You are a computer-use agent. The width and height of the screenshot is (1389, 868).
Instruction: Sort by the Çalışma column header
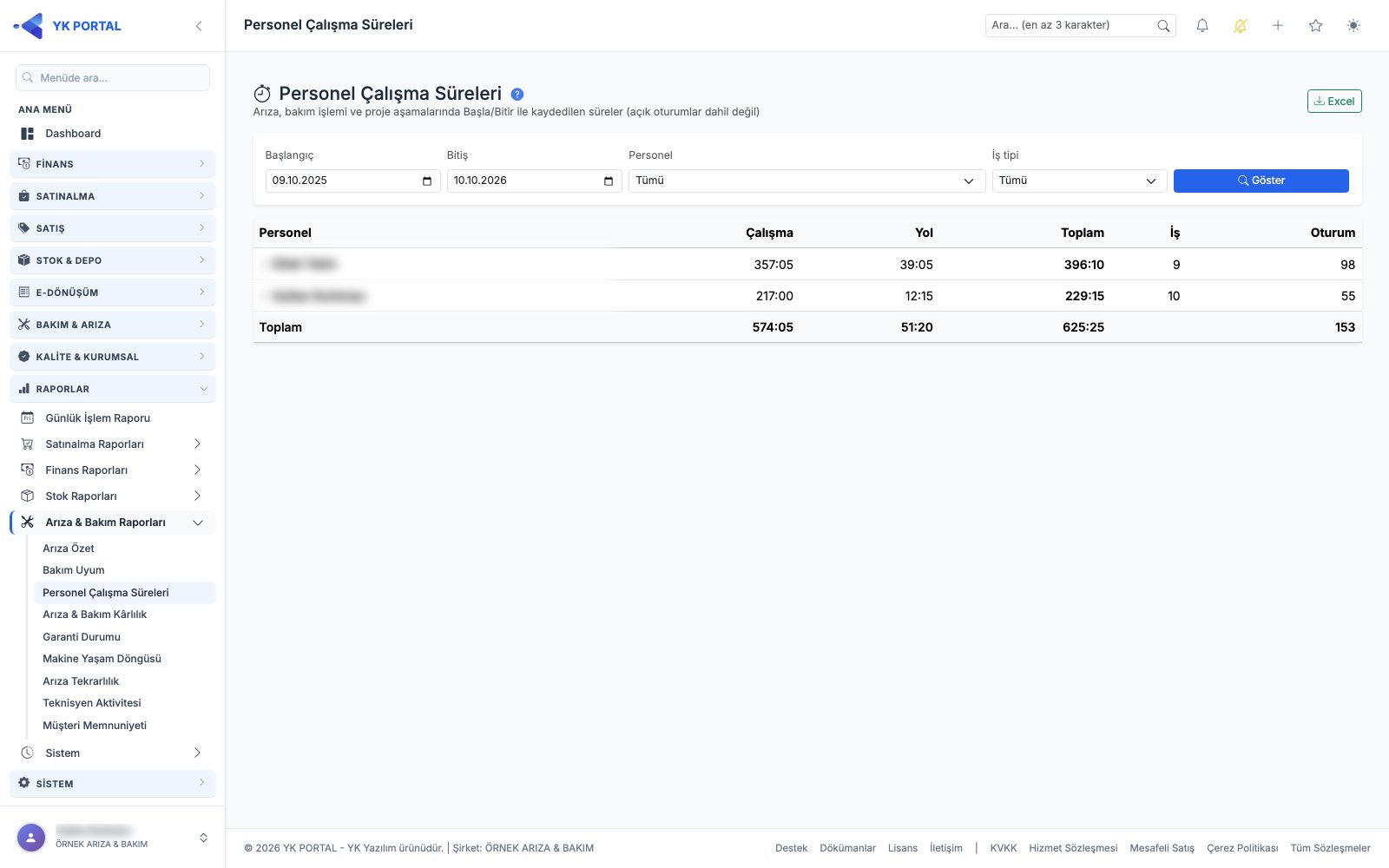pyautogui.click(x=769, y=233)
